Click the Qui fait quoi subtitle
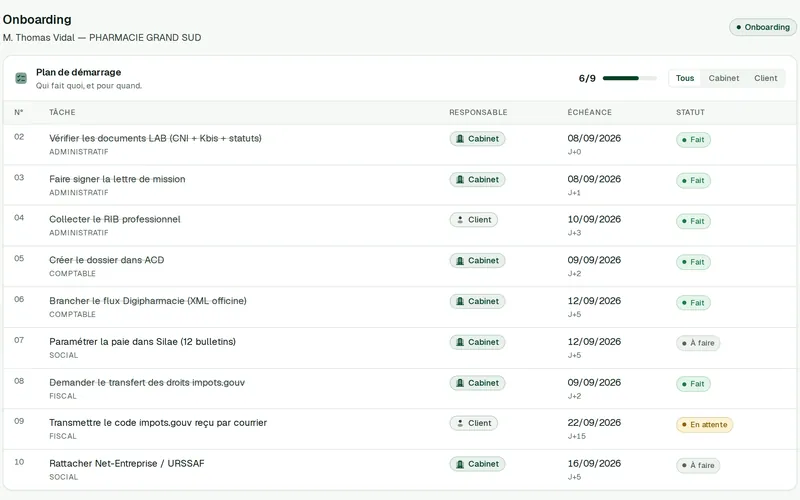 pos(89,86)
